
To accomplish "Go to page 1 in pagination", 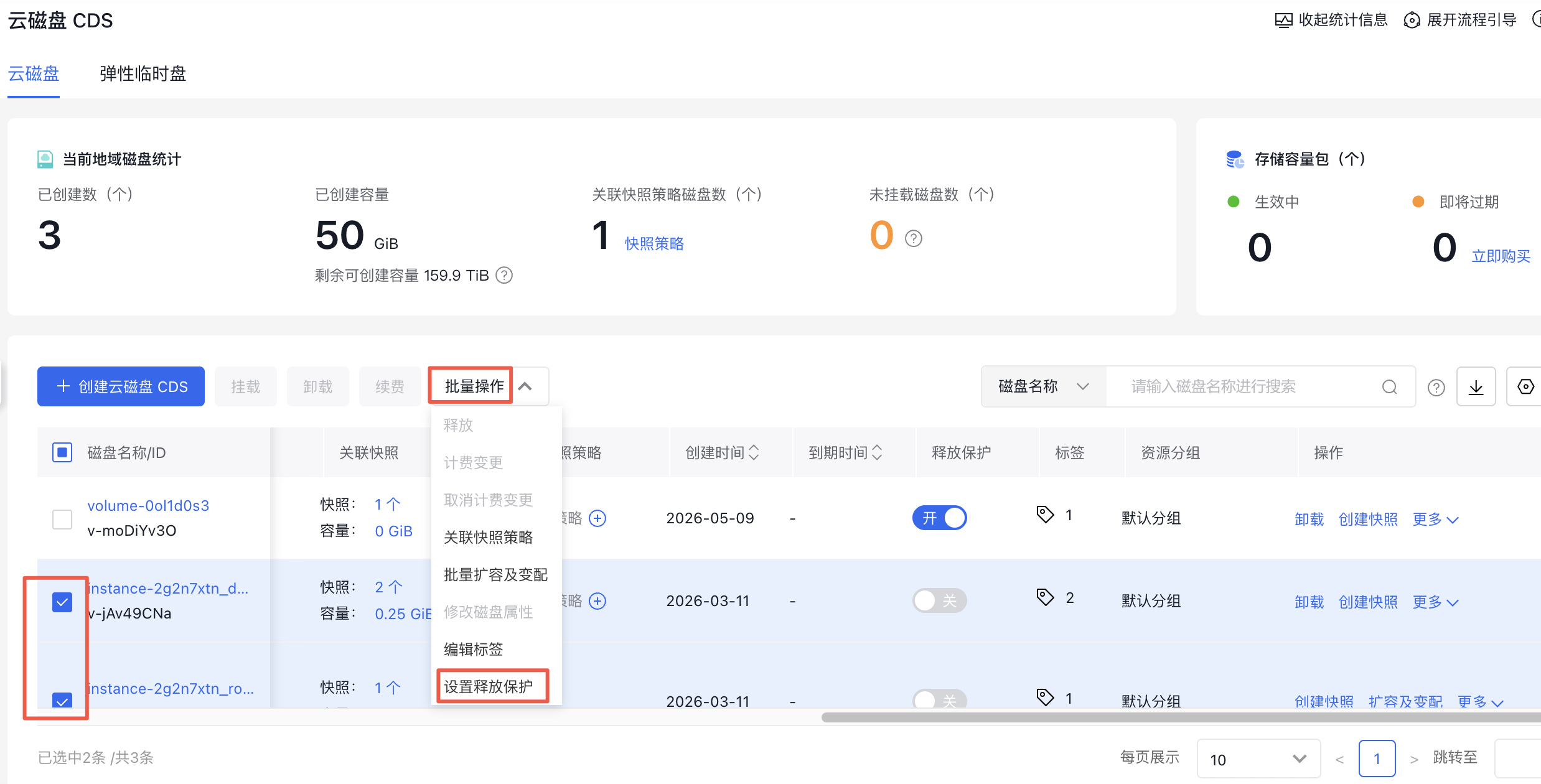I will click(1377, 758).
